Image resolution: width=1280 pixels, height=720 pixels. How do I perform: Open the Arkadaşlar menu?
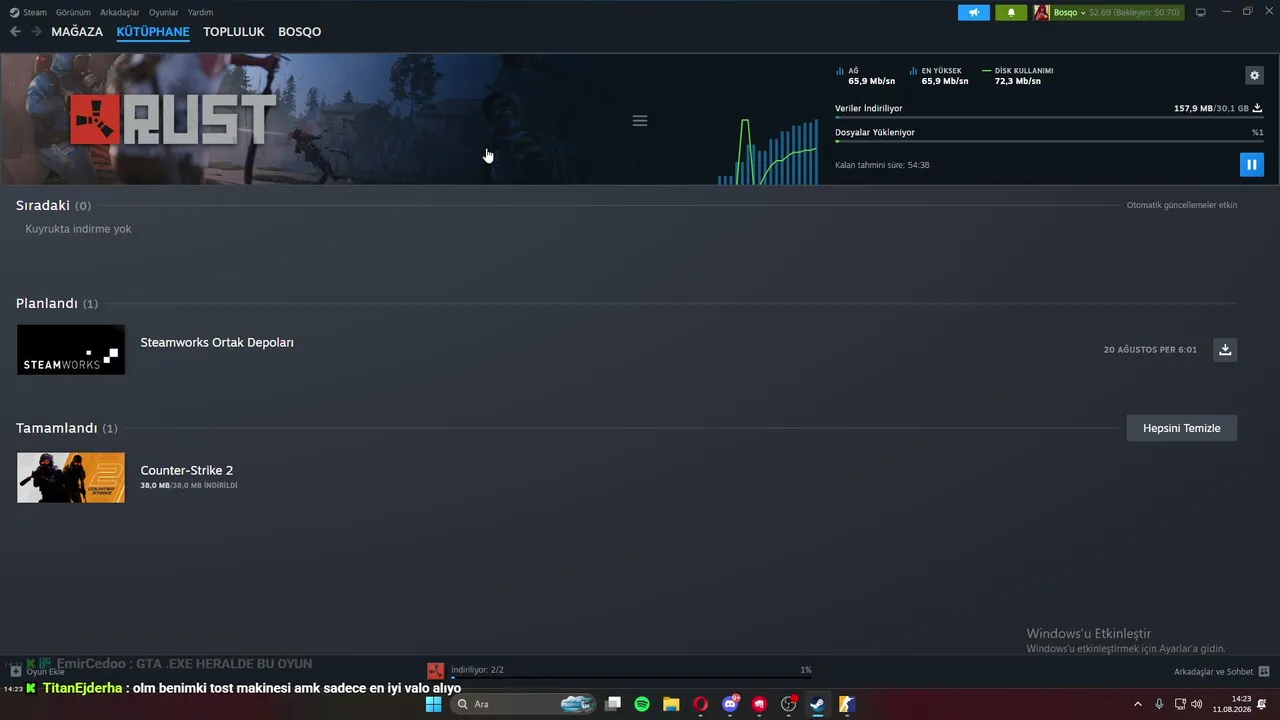(x=120, y=13)
